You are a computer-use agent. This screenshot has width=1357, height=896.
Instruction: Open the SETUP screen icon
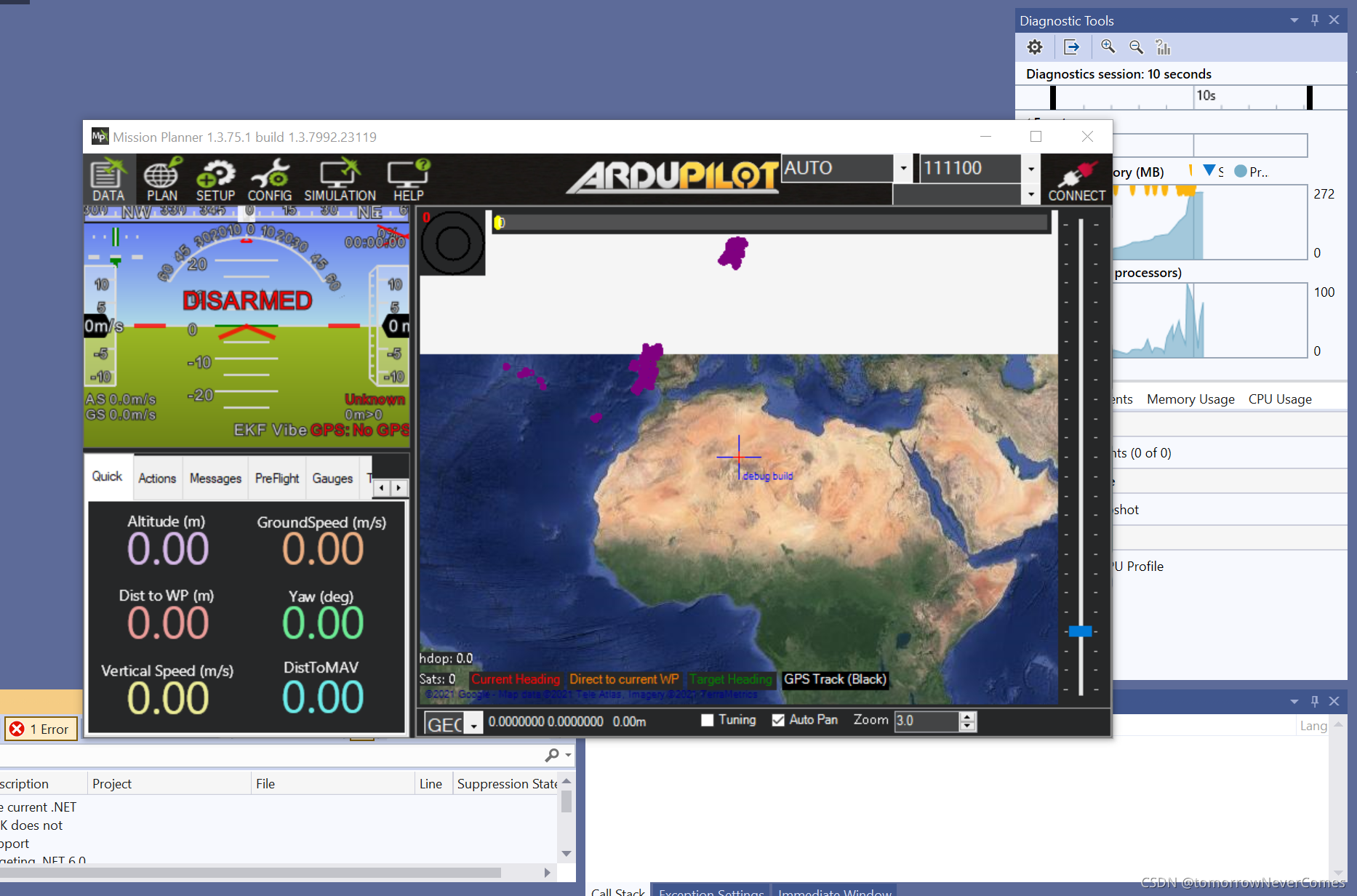click(x=215, y=179)
